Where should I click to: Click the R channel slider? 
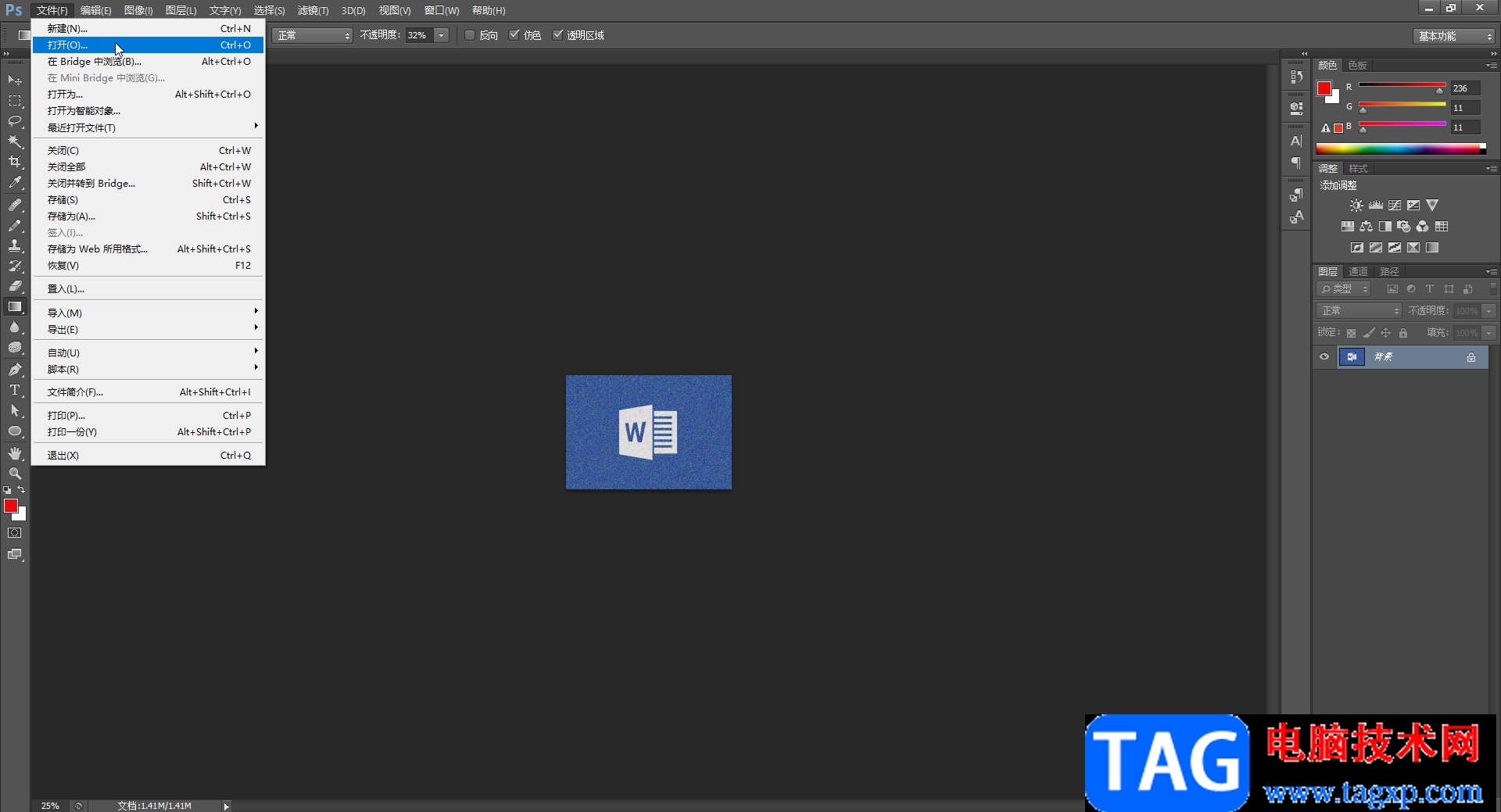pos(1402,86)
